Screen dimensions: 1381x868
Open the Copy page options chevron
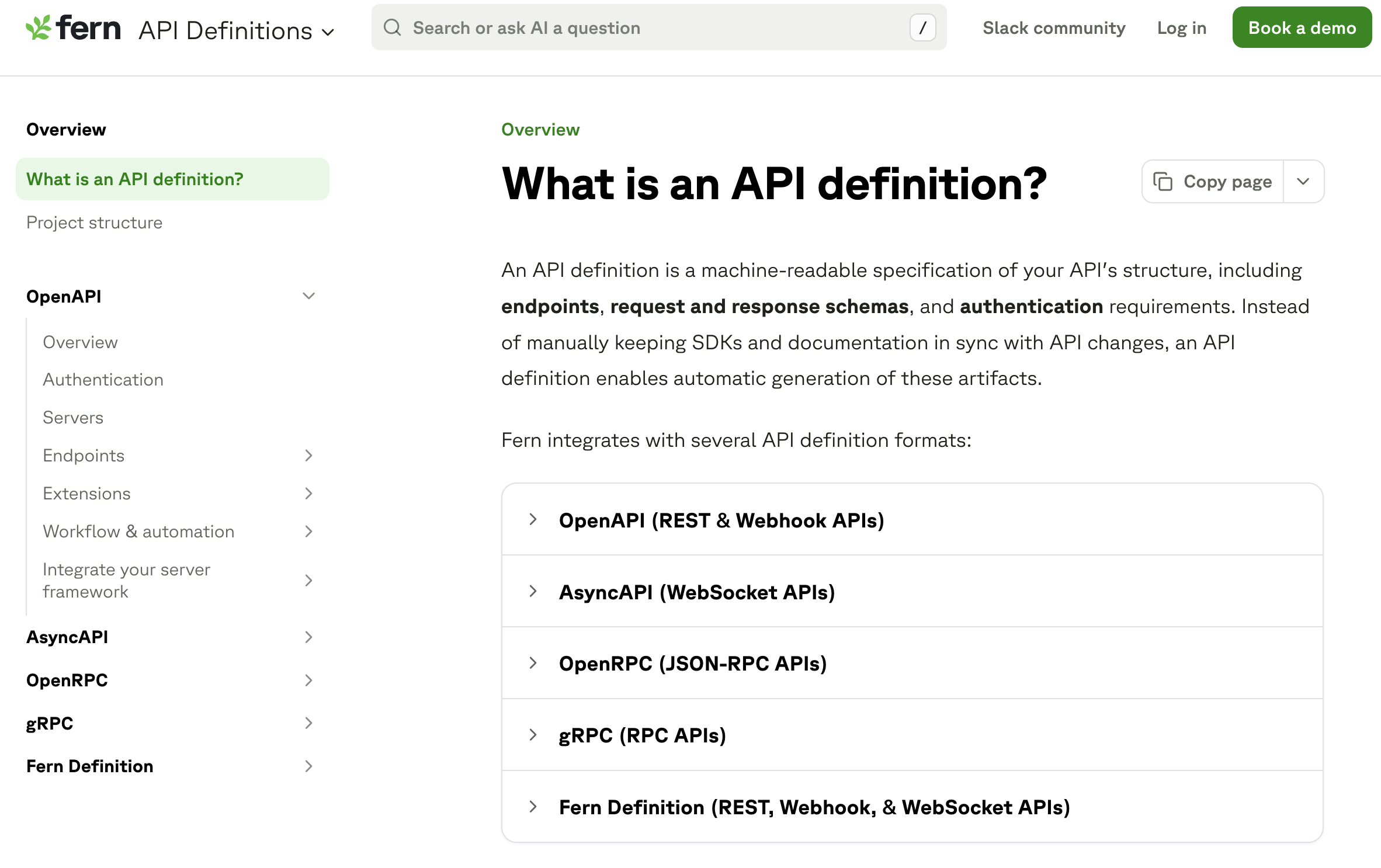(x=1303, y=182)
